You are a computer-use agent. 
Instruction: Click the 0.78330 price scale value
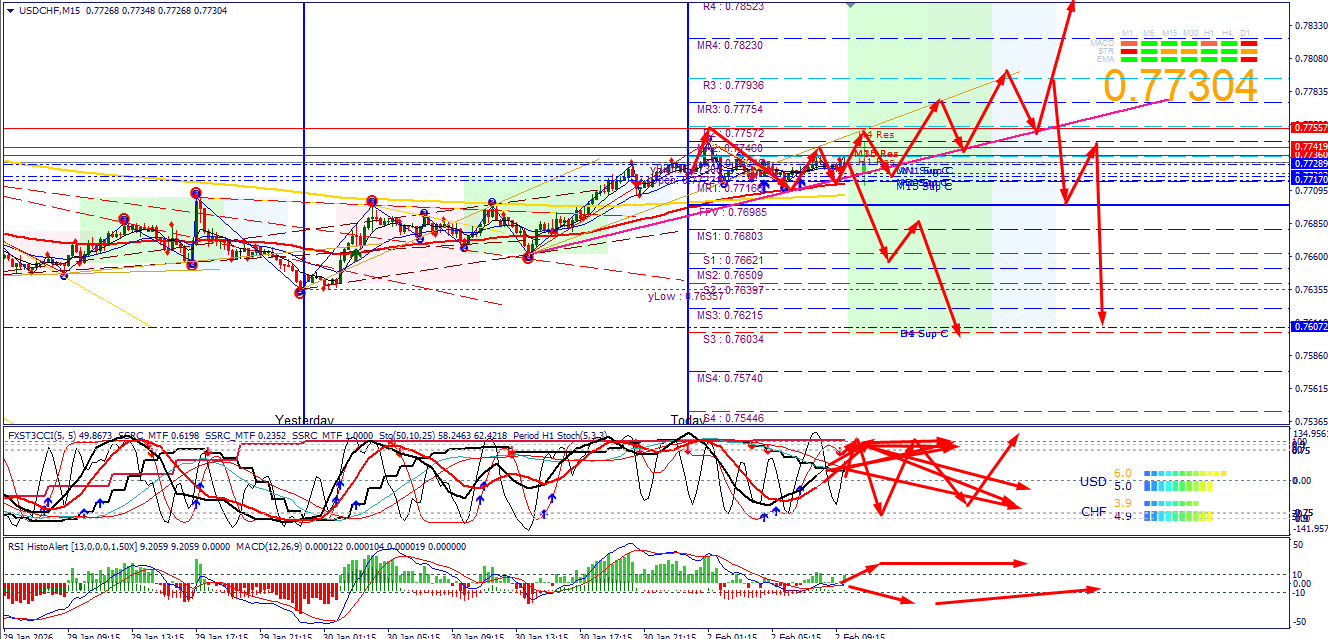1309,25
